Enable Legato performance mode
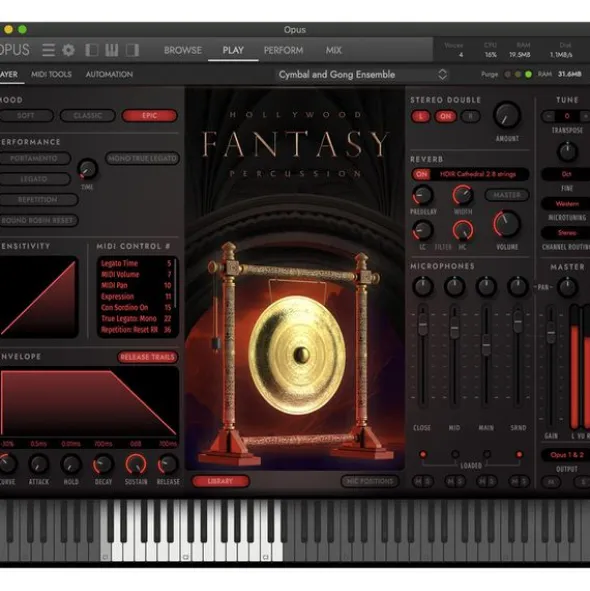Viewport: 590px width, 591px height. click(x=34, y=179)
